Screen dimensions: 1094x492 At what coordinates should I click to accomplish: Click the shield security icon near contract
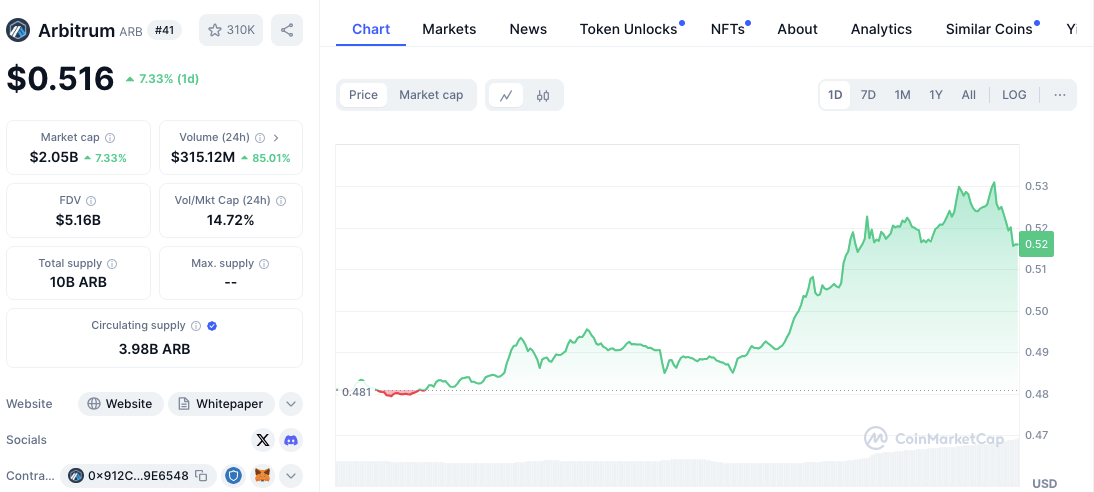coord(234,476)
